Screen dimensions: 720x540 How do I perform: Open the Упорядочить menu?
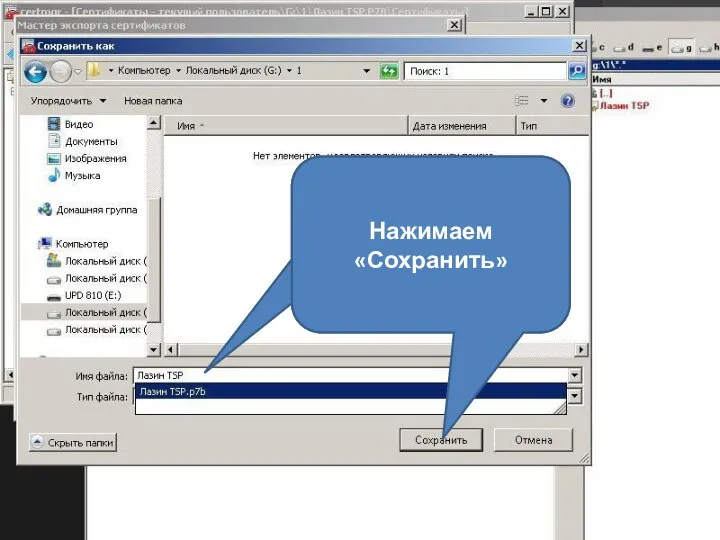coord(68,101)
